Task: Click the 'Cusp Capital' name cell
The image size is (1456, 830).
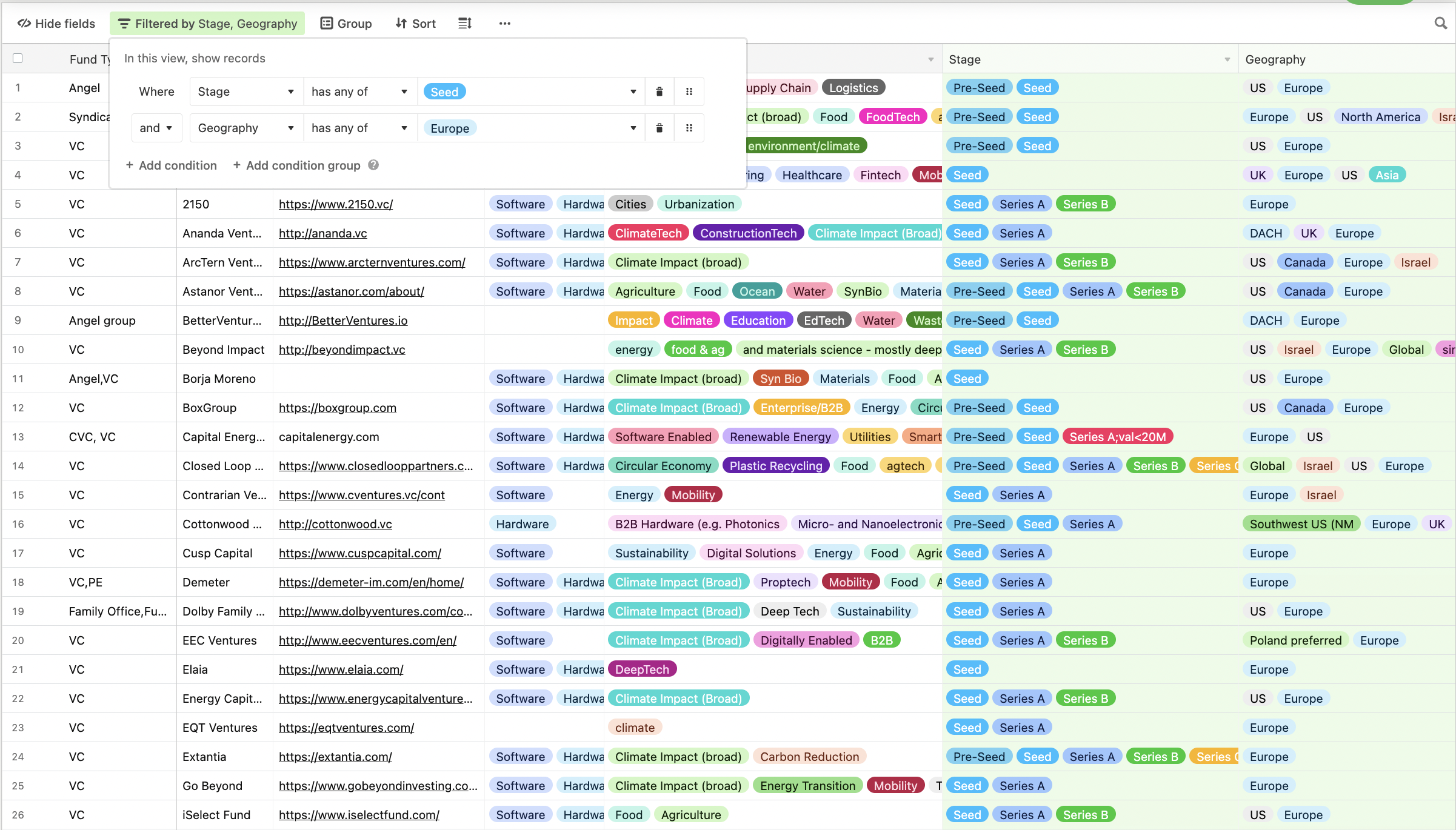Action: pos(224,553)
